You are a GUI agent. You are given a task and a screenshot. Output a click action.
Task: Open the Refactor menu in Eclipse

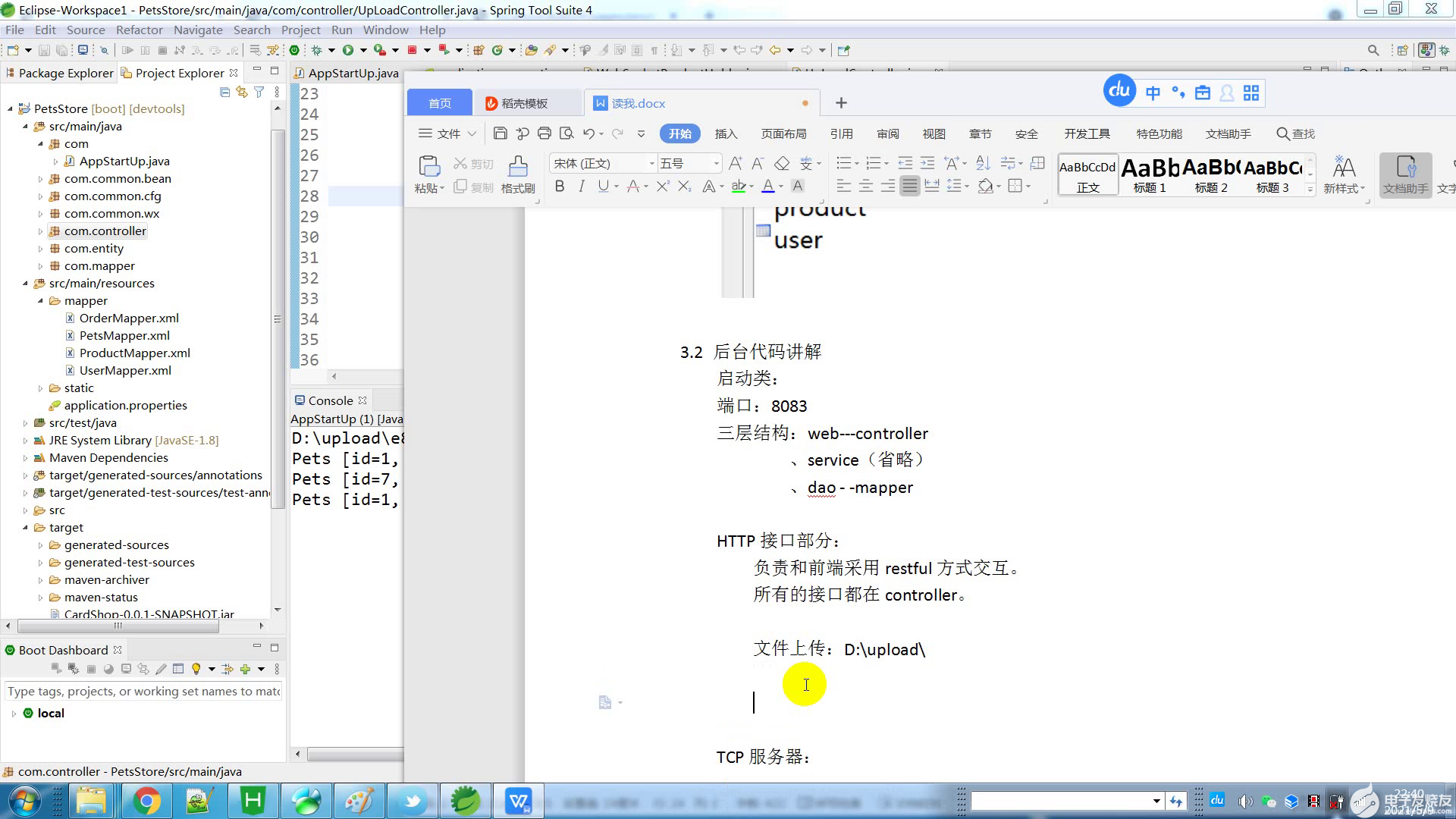[x=139, y=30]
